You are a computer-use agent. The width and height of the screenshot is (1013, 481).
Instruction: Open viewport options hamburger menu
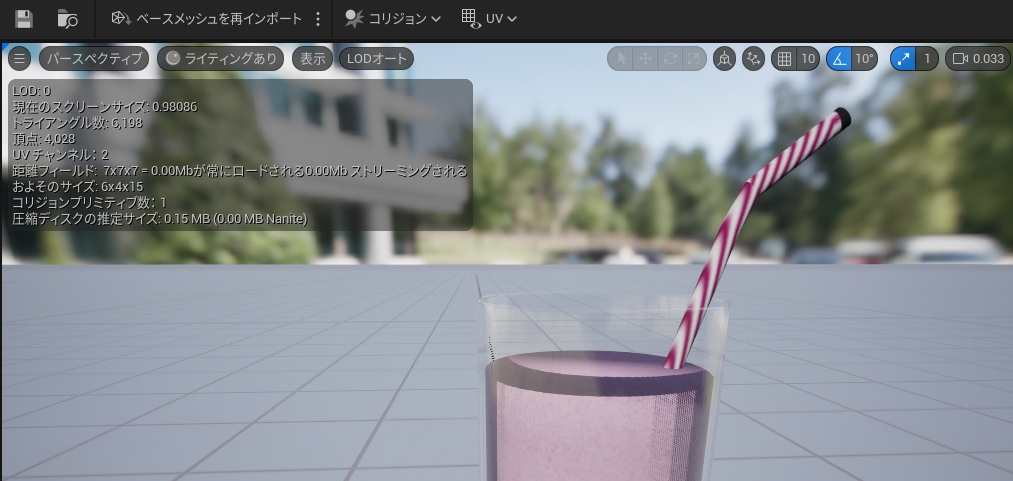pos(19,59)
